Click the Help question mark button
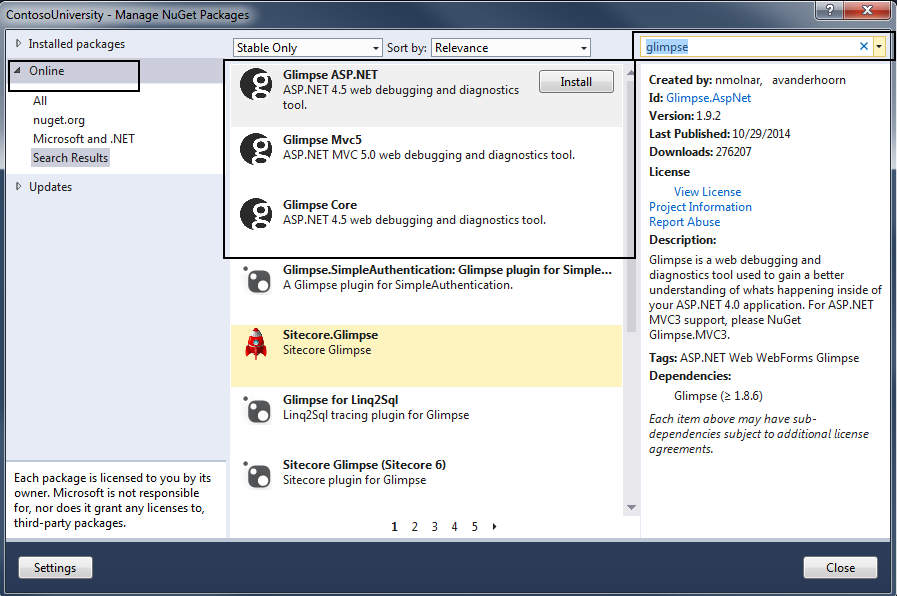 pyautogui.click(x=830, y=10)
